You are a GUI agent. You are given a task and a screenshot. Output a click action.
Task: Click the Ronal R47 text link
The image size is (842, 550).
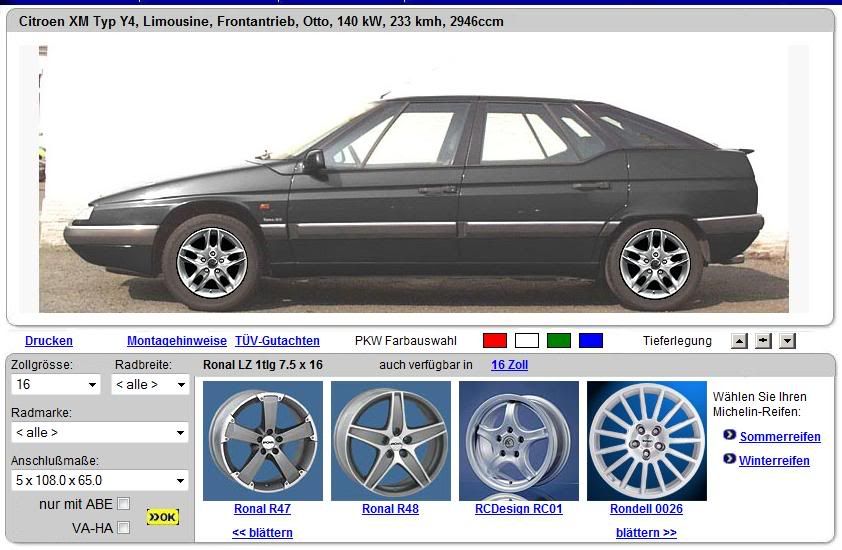(x=262, y=509)
